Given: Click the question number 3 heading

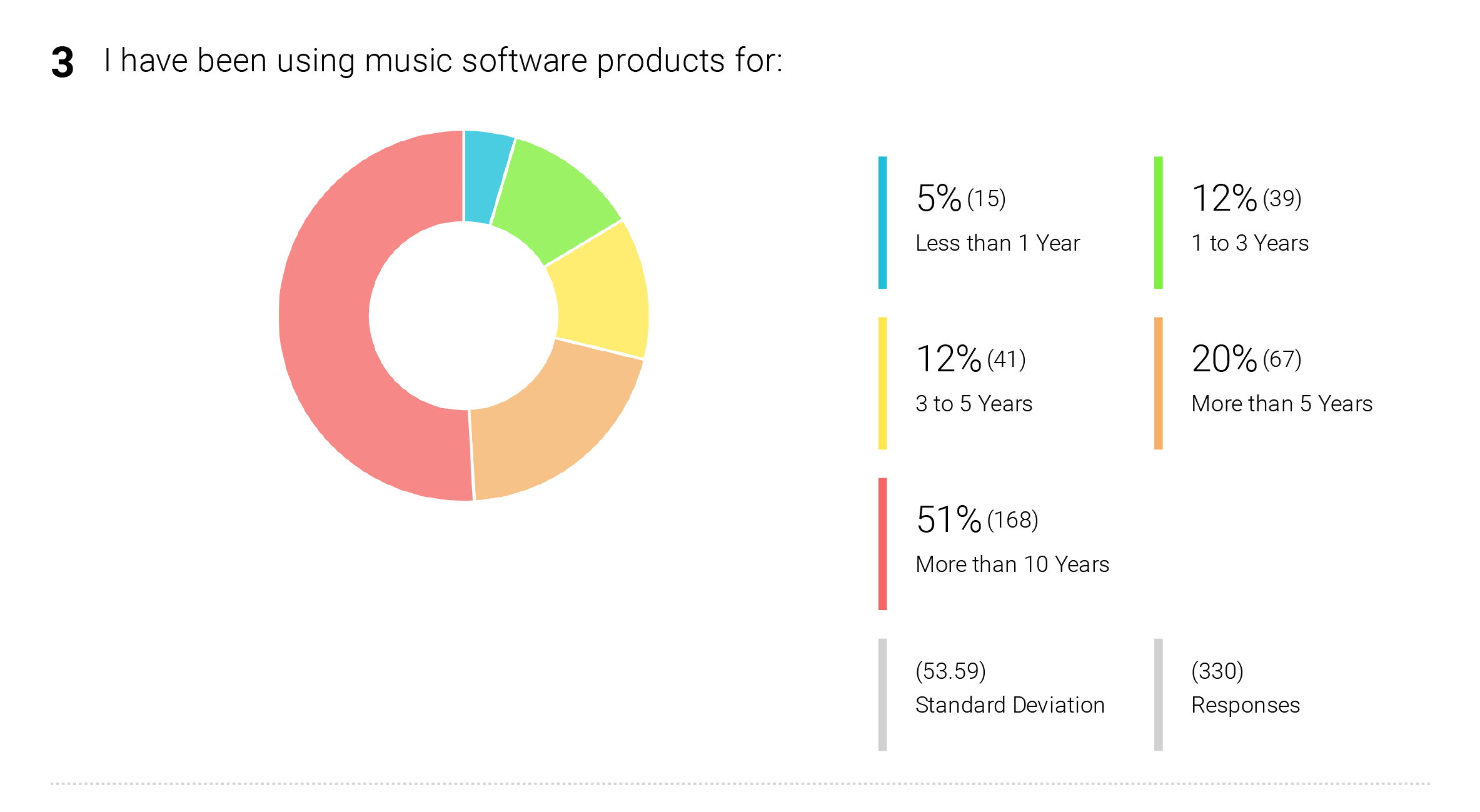Looking at the screenshot, I should click(63, 63).
